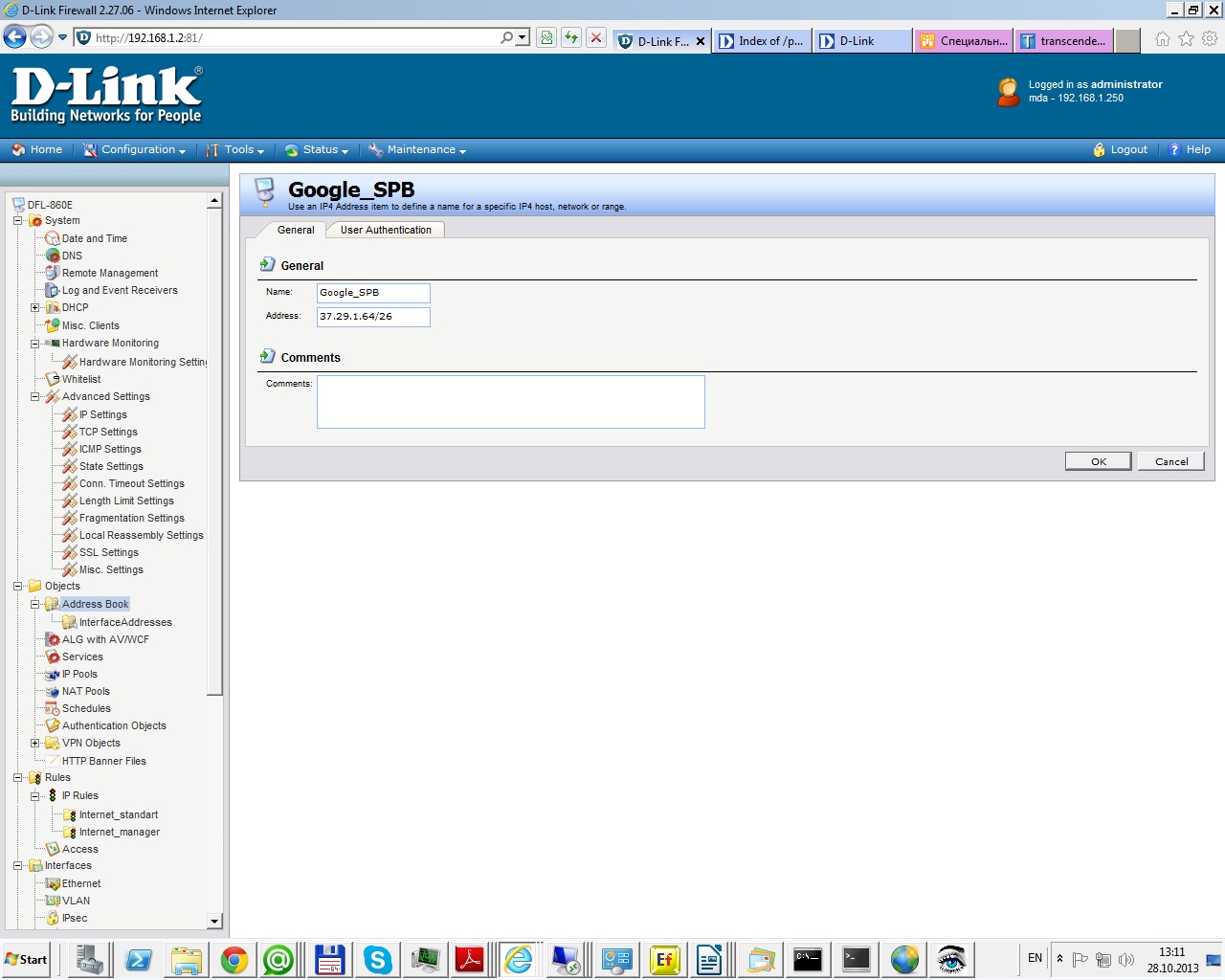Viewport: 1225px width, 980px height.
Task: Click the Access icon under Rules
Action: 53,849
